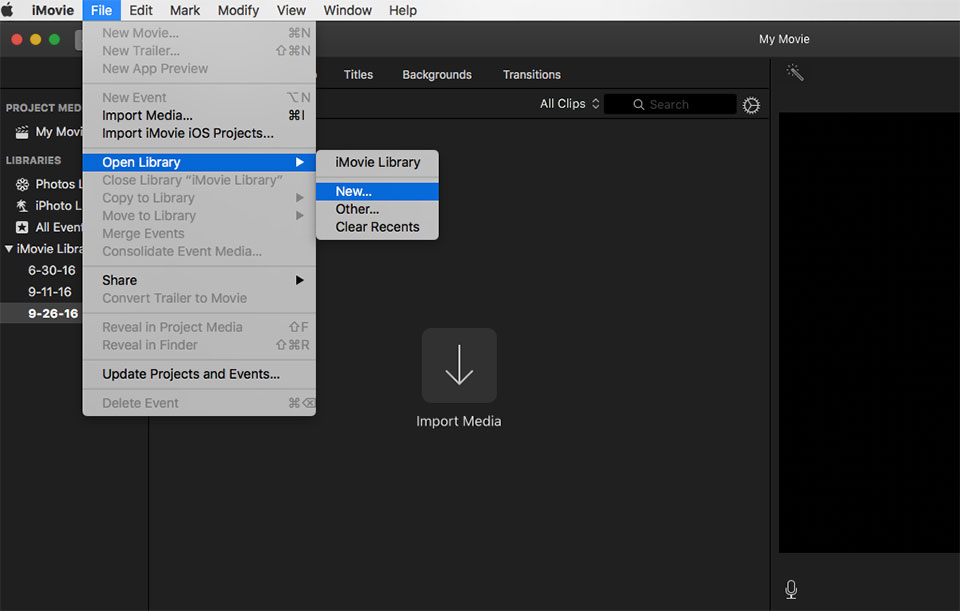This screenshot has width=960, height=611.
Task: Expand the Share submenu arrow
Action: click(x=299, y=280)
